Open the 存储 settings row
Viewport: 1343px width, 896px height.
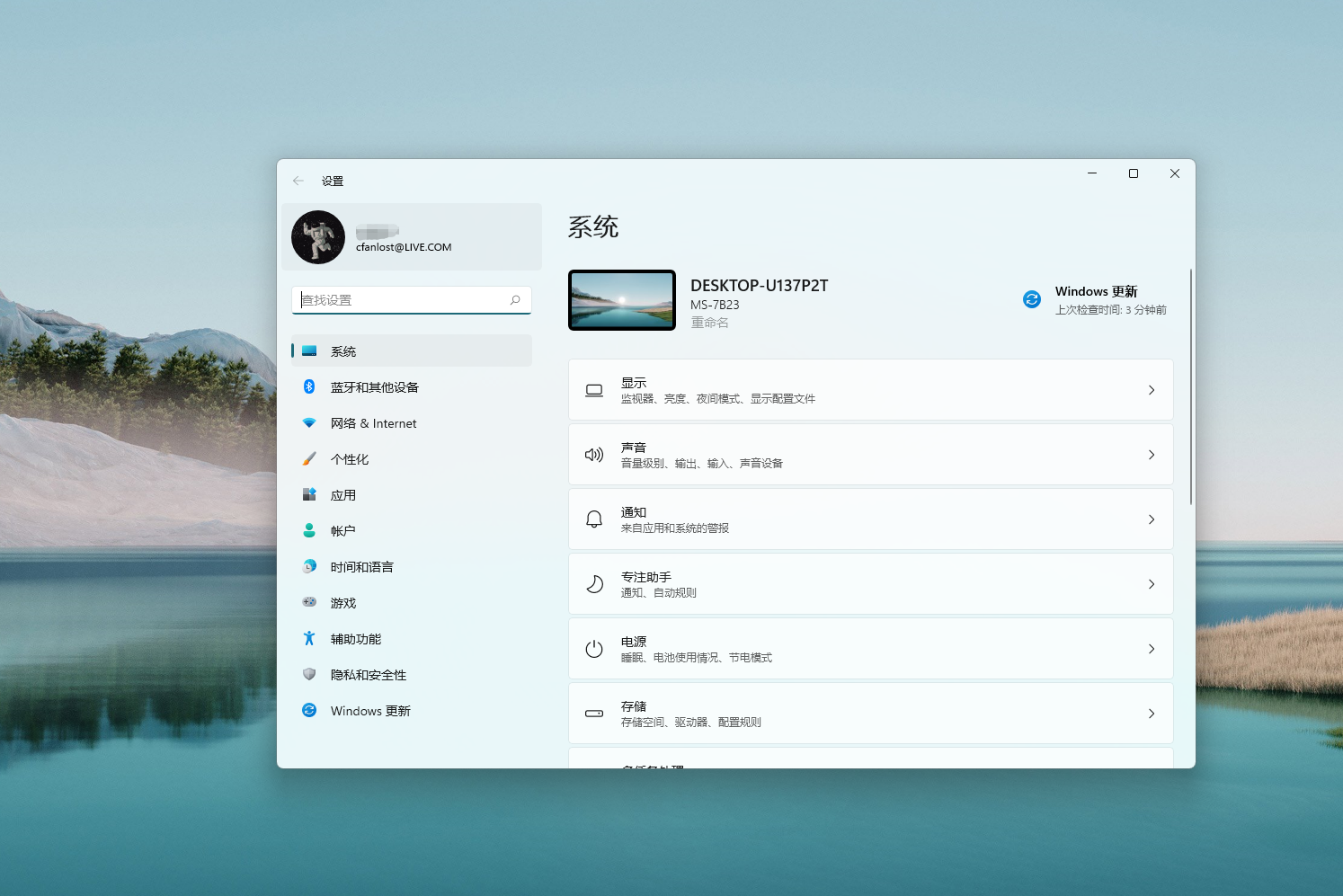871,714
